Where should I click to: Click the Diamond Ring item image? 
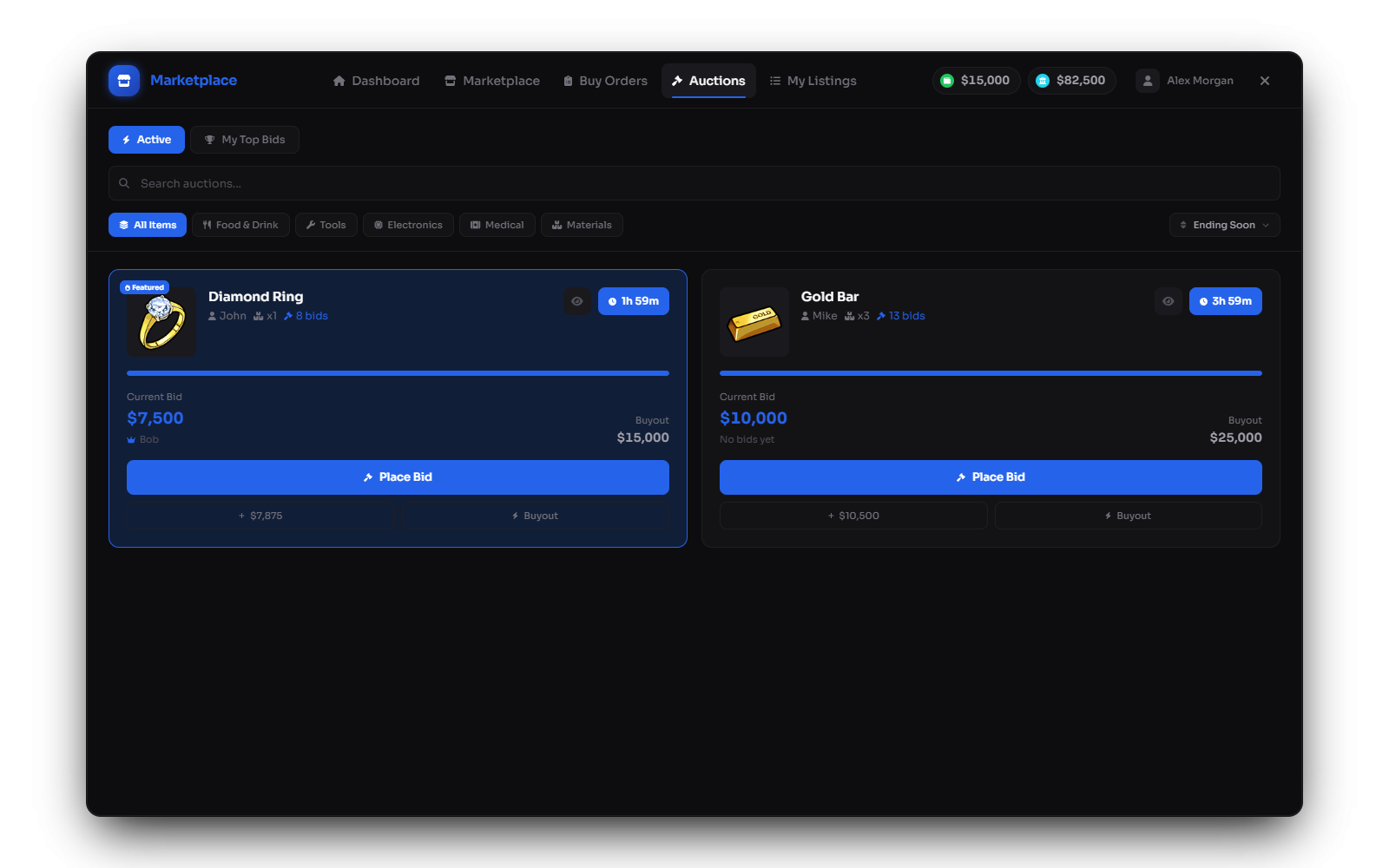coord(161,322)
